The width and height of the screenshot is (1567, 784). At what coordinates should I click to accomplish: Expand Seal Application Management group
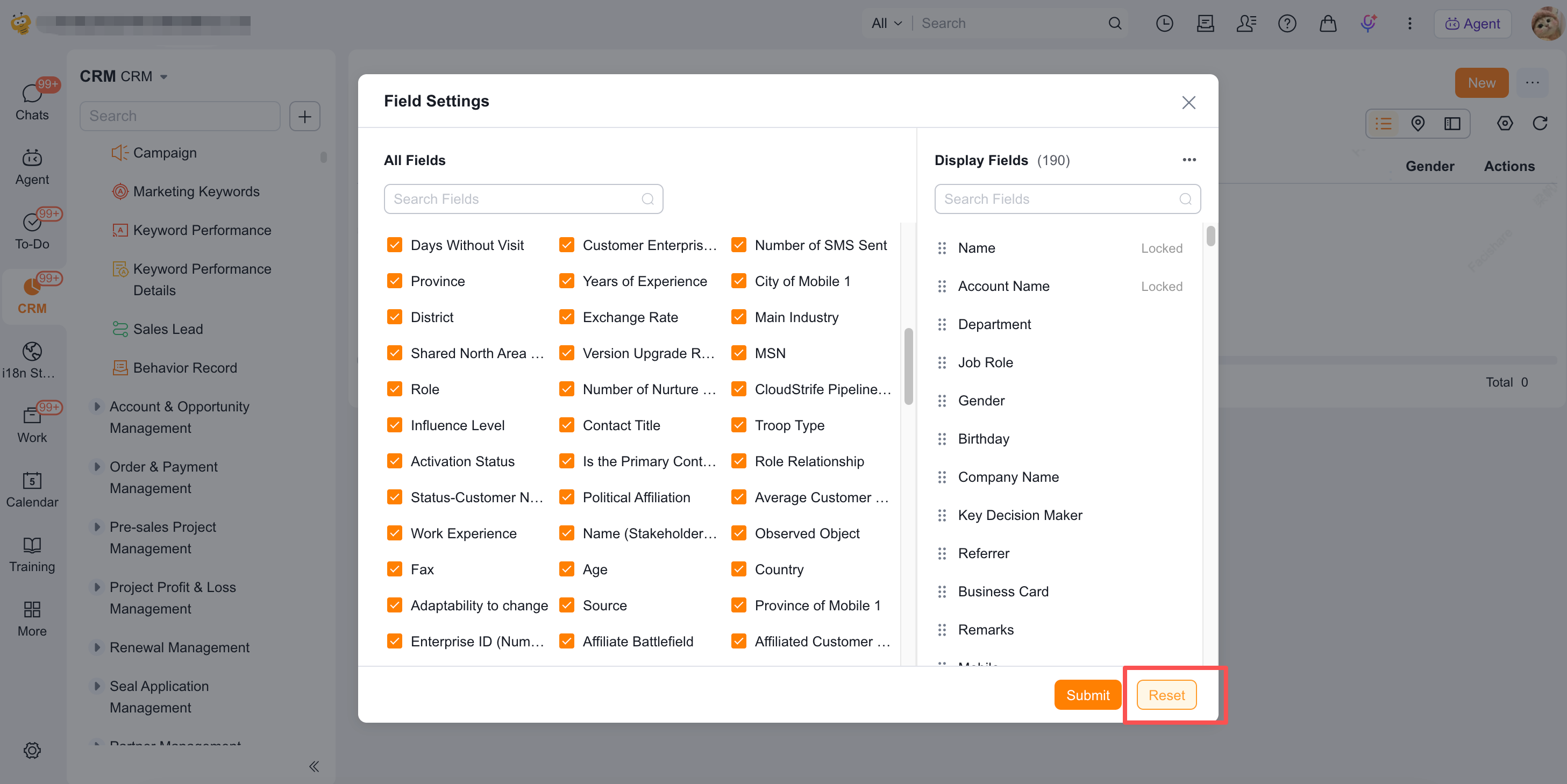(97, 686)
